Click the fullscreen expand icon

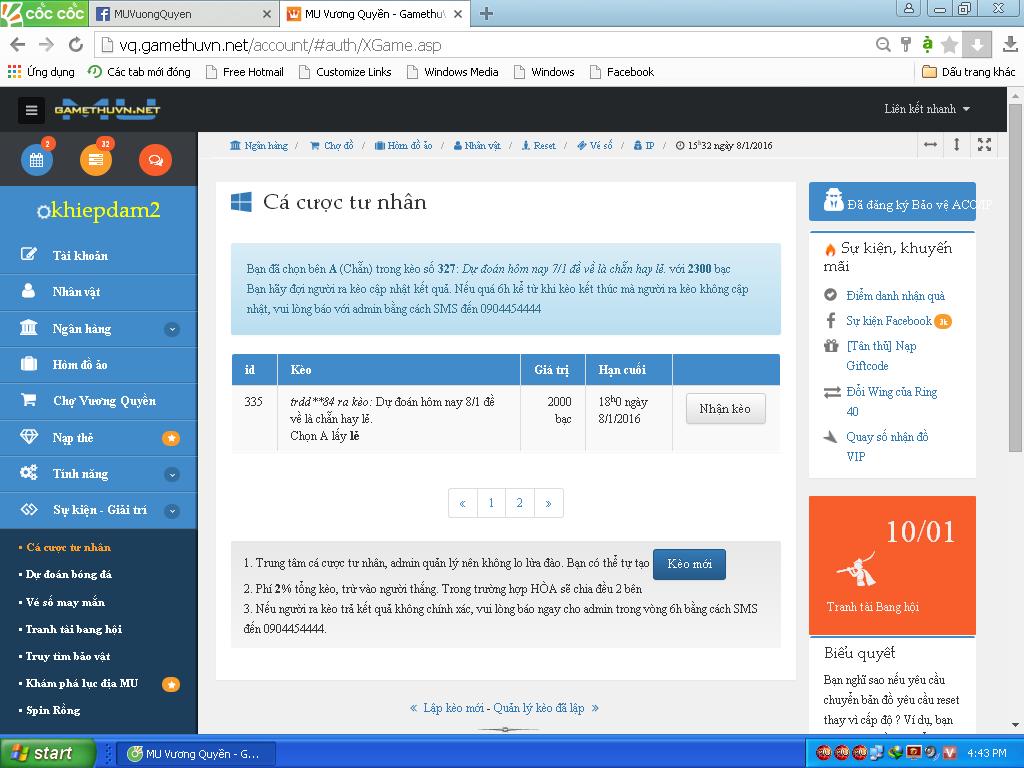point(984,145)
